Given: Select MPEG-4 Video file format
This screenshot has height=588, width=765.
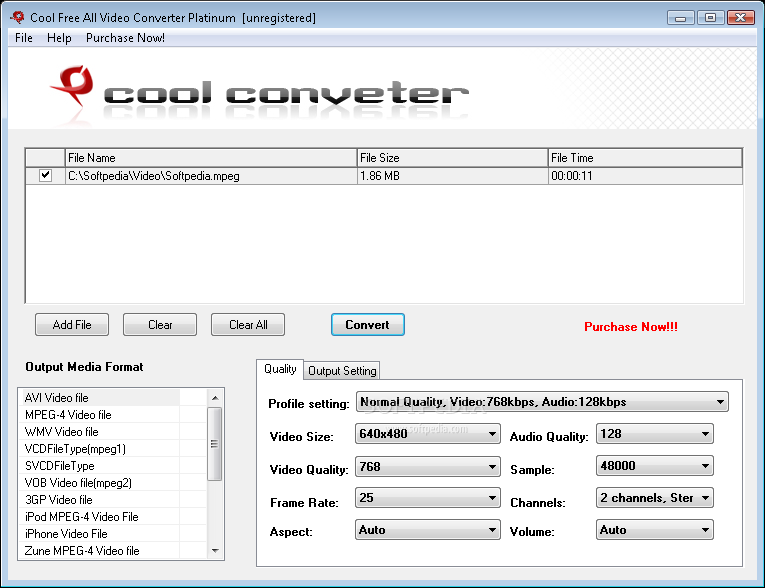Looking at the screenshot, I should point(113,414).
